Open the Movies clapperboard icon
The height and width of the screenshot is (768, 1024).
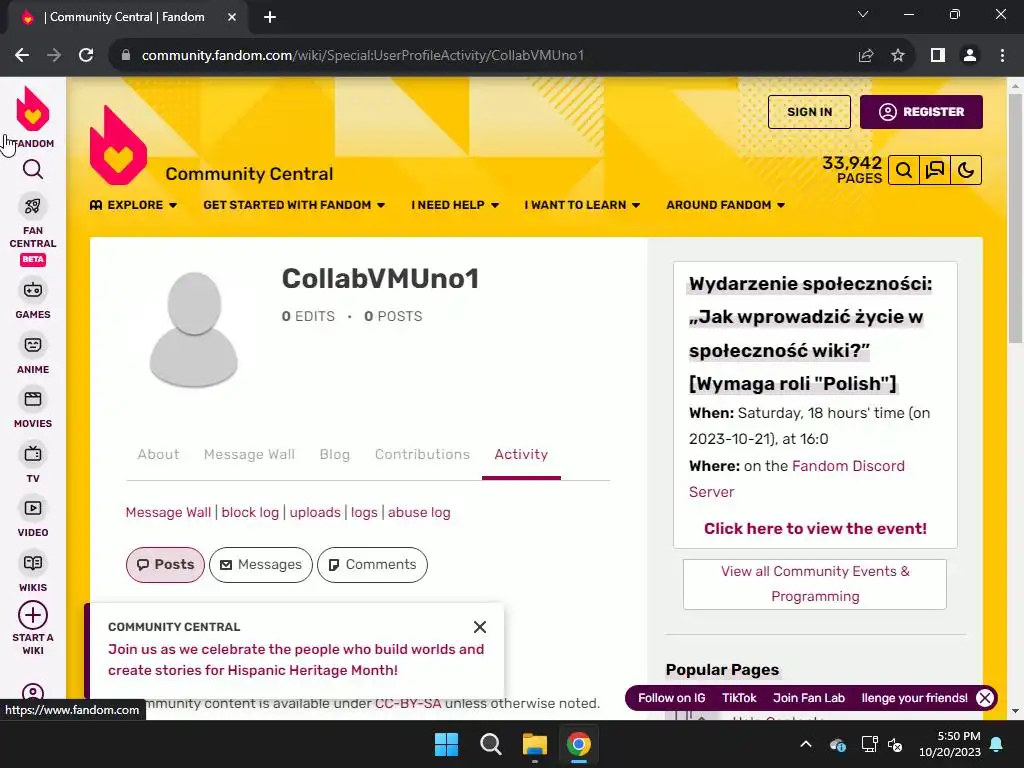point(33,399)
